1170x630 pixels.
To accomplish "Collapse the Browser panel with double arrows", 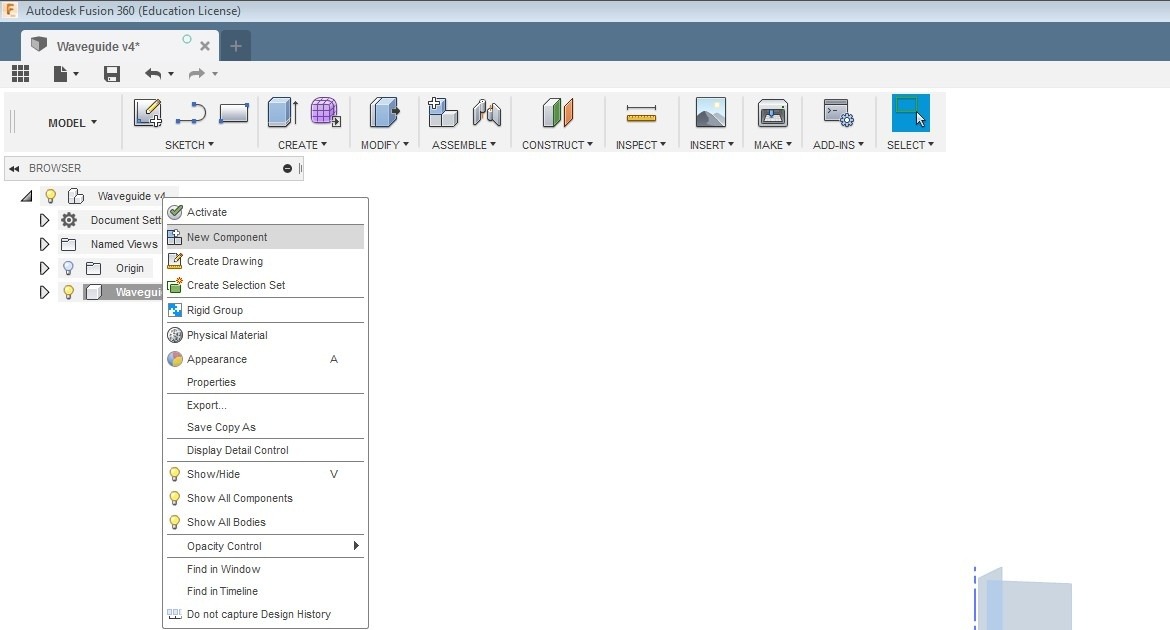I will coord(14,169).
